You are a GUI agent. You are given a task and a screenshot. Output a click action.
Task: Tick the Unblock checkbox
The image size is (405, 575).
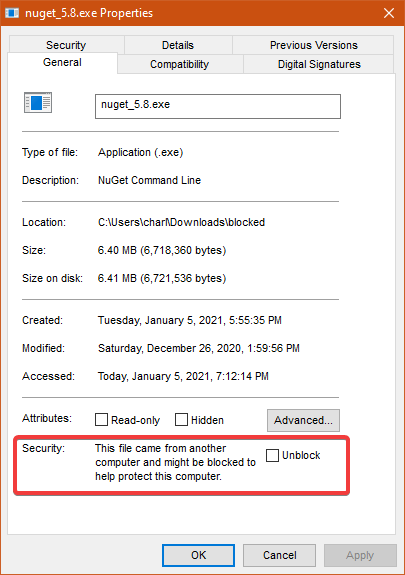point(272,455)
